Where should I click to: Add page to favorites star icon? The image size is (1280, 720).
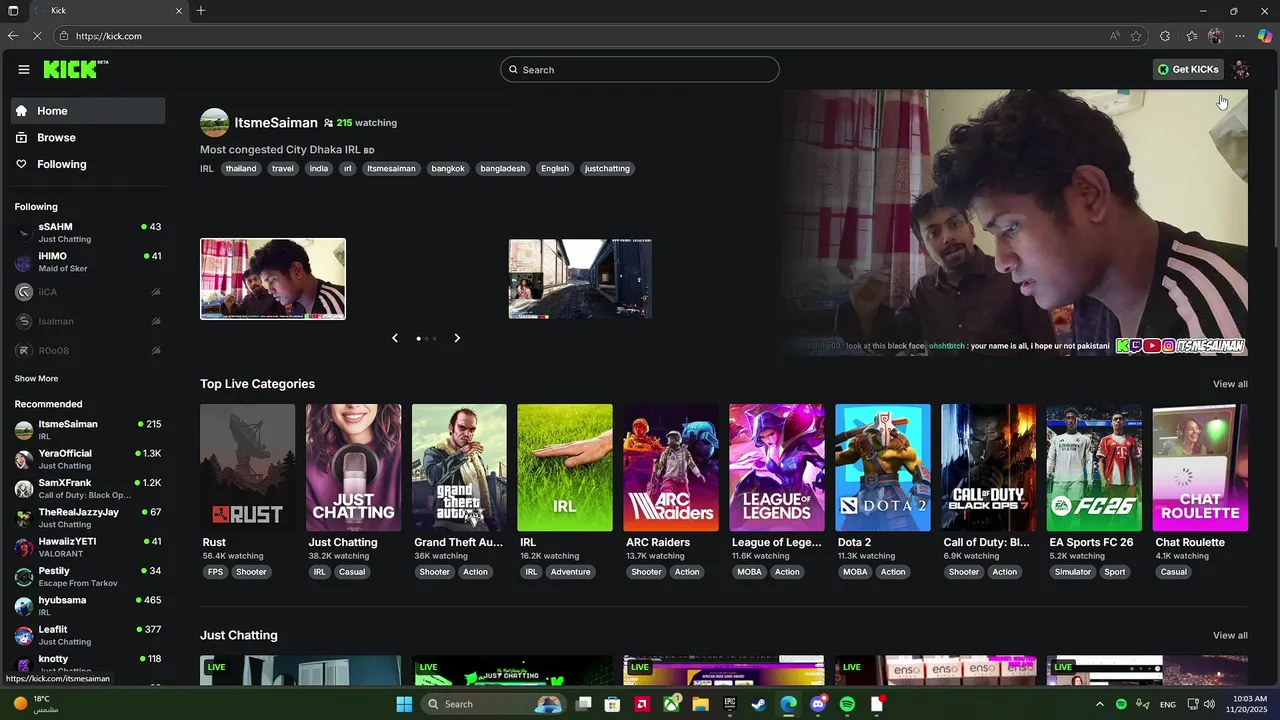click(1136, 36)
